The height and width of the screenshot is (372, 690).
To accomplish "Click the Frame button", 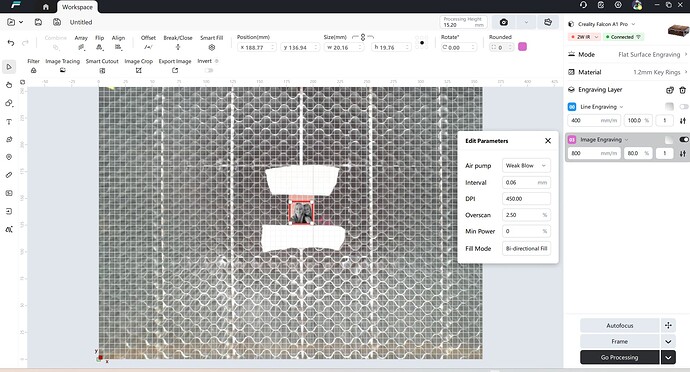I will click(x=620, y=342).
